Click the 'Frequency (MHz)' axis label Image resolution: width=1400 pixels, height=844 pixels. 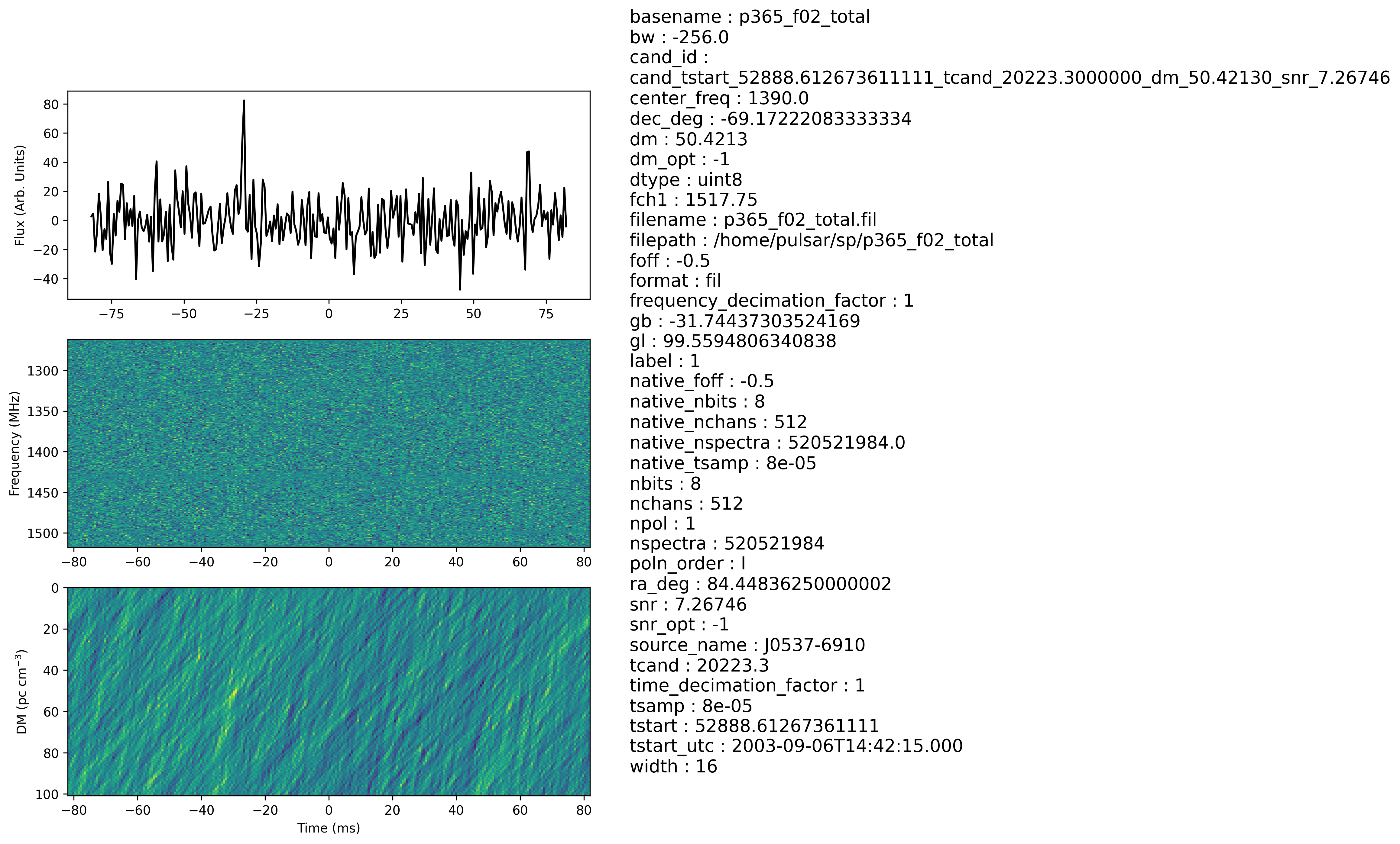(15, 443)
